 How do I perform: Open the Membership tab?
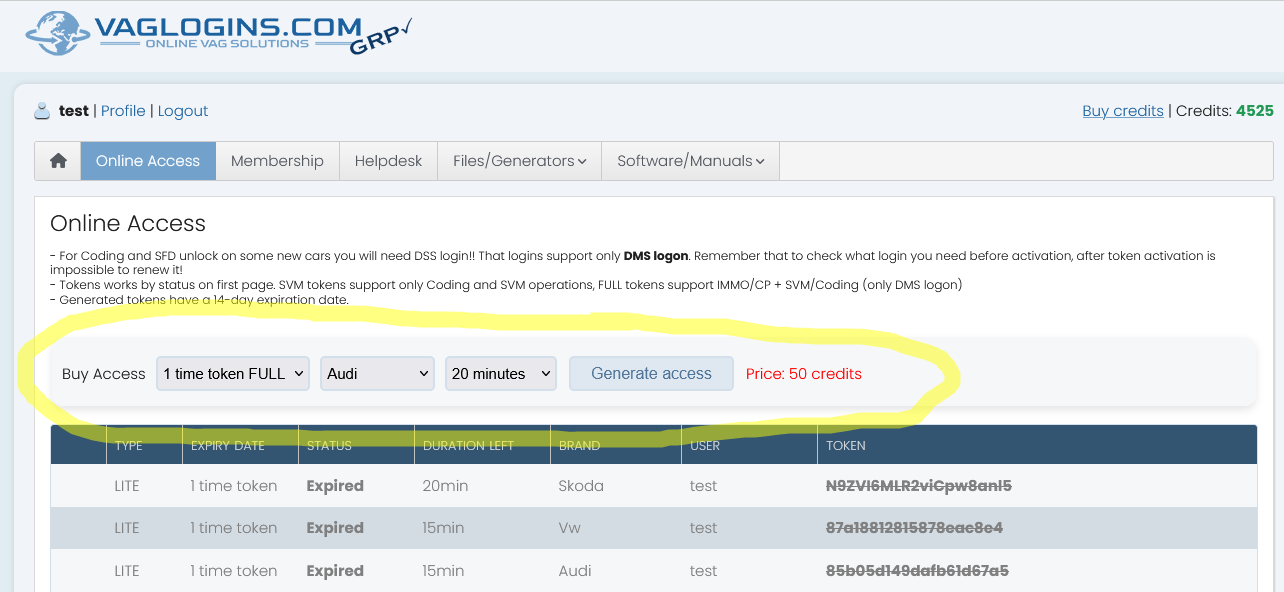tap(277, 161)
